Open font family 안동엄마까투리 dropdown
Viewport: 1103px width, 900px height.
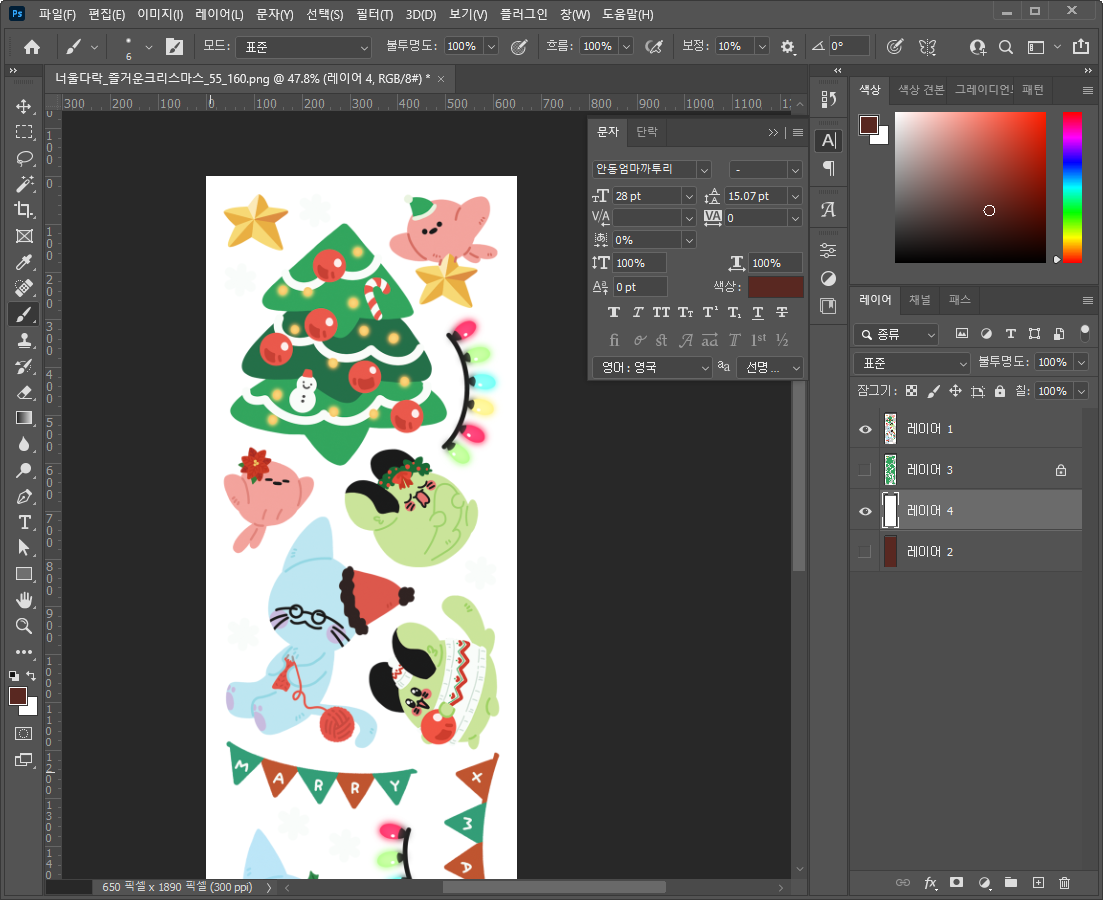703,170
